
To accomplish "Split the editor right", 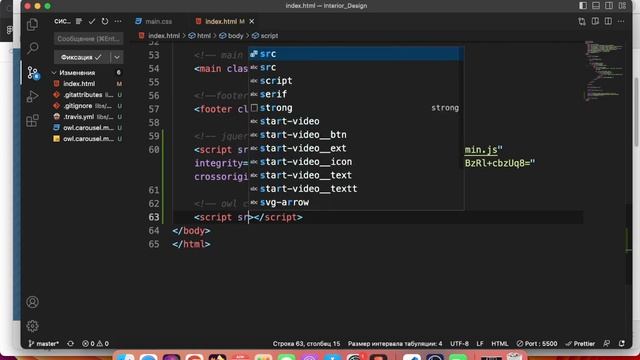I will [x=608, y=21].
